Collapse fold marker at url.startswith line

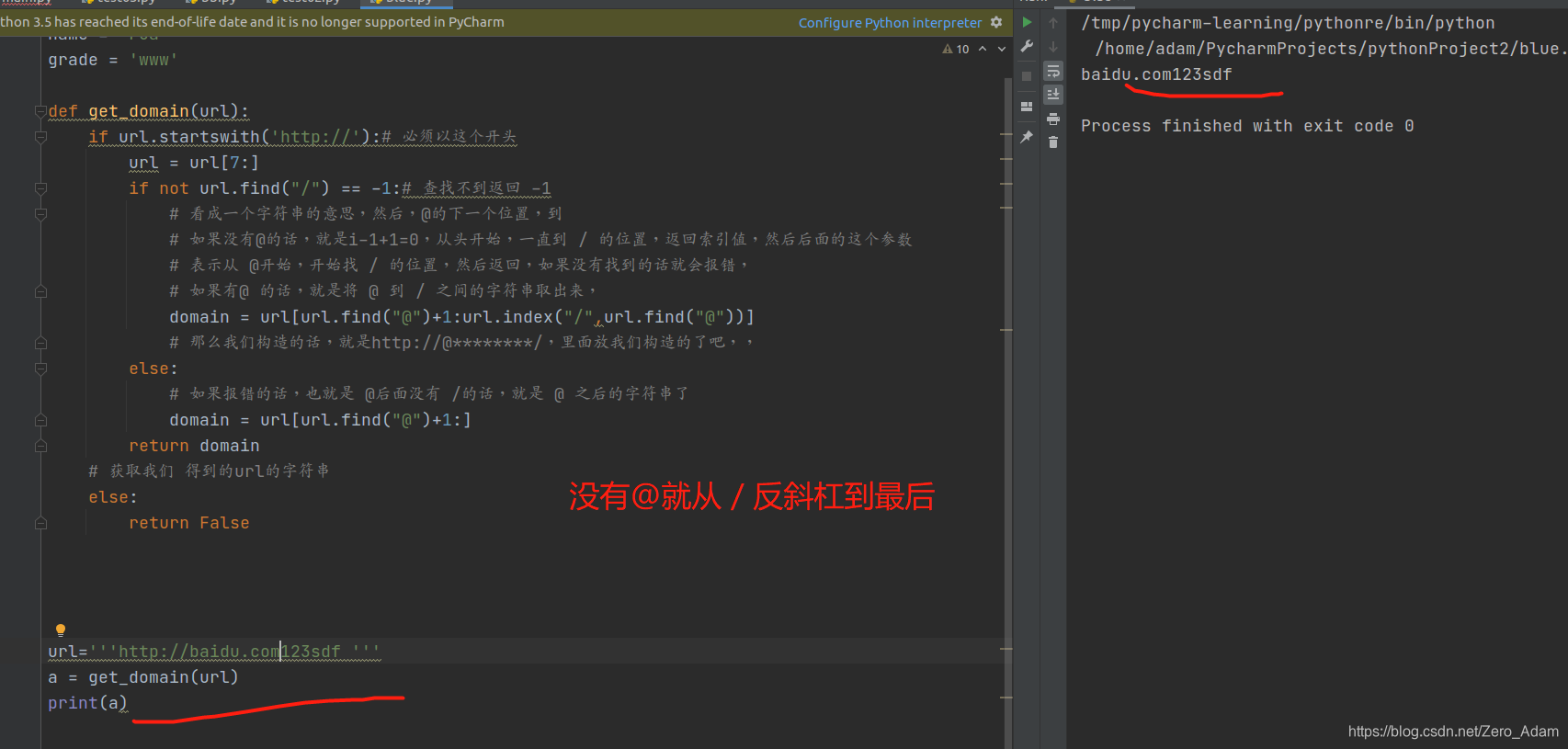pos(40,137)
